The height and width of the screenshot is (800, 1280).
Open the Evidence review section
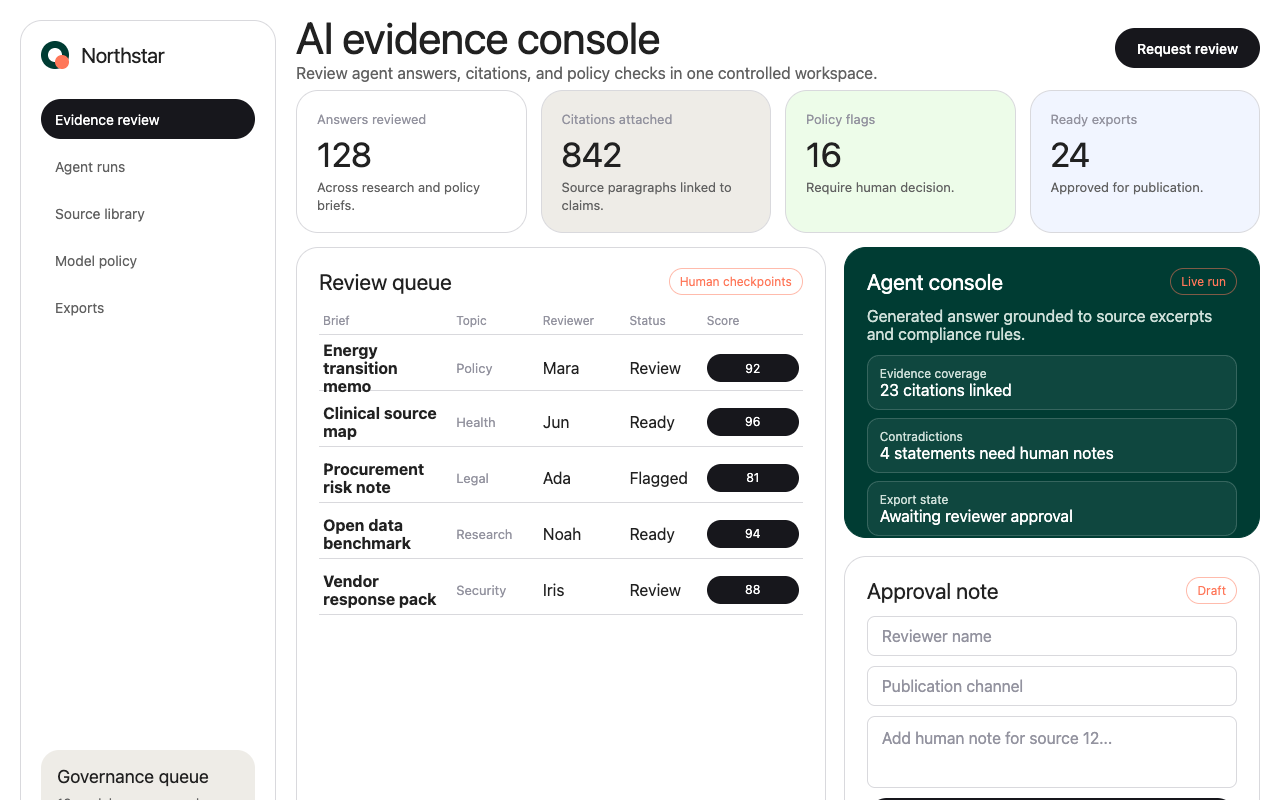coord(148,119)
